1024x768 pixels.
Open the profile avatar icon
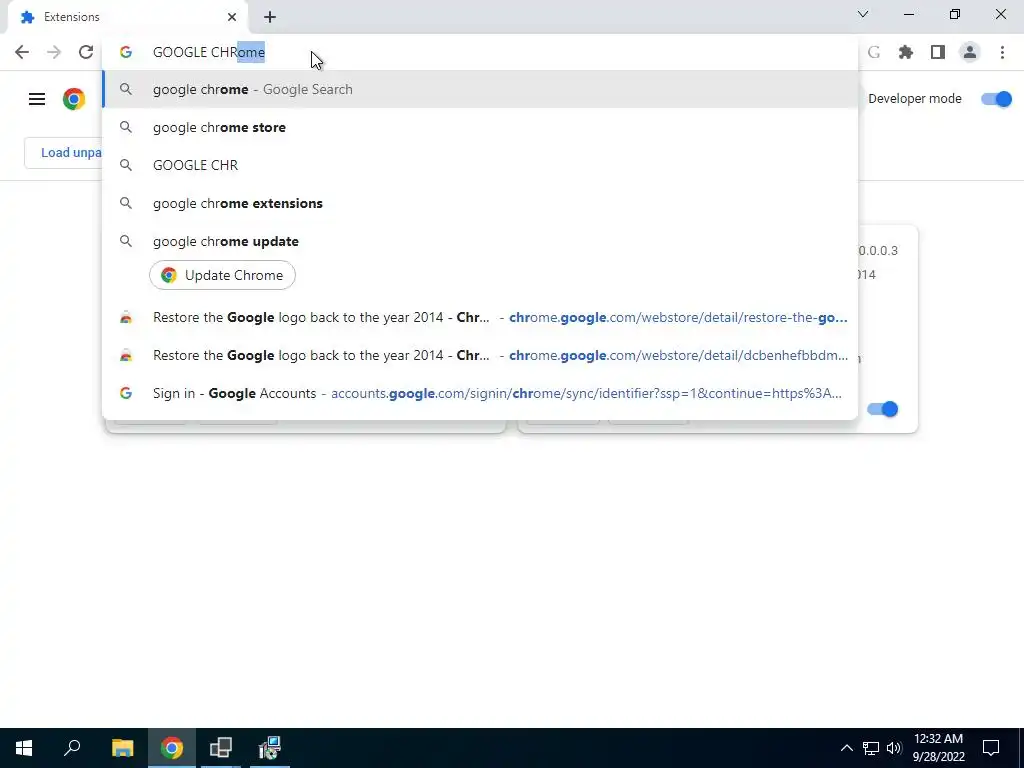[970, 52]
